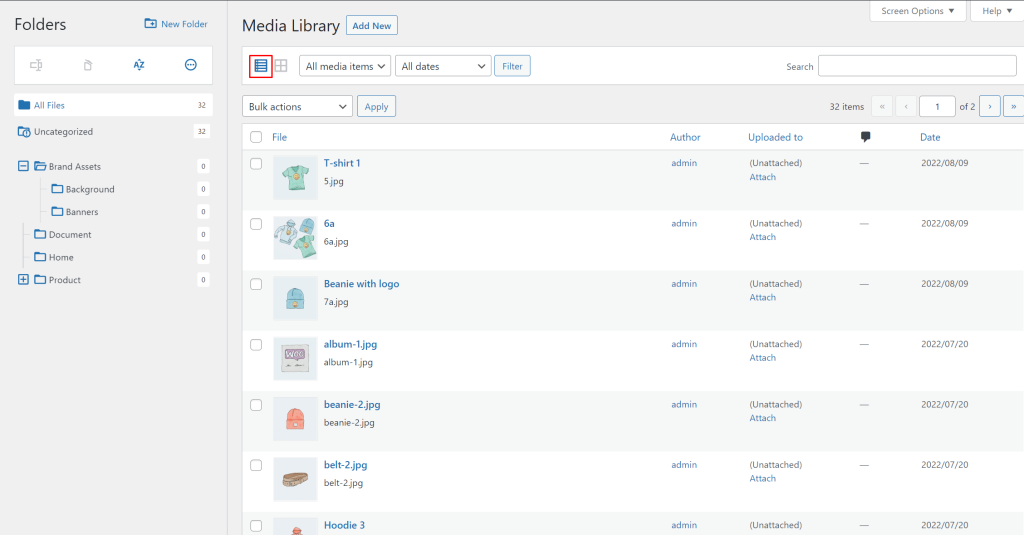Sort by Author column header
Image resolution: width=1024 pixels, height=535 pixels.
point(685,137)
